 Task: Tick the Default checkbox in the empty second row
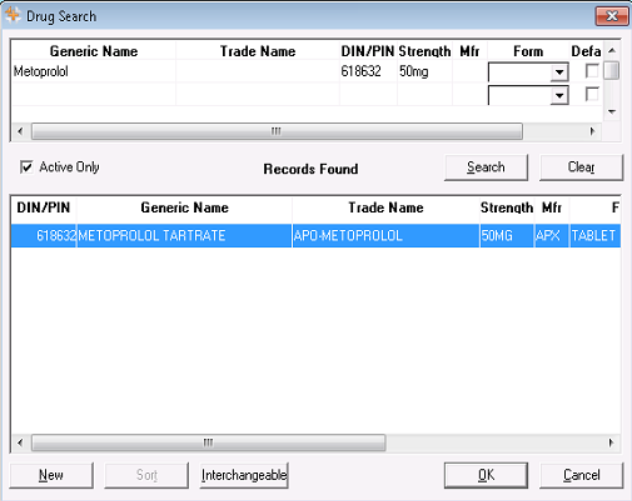pyautogui.click(x=592, y=94)
